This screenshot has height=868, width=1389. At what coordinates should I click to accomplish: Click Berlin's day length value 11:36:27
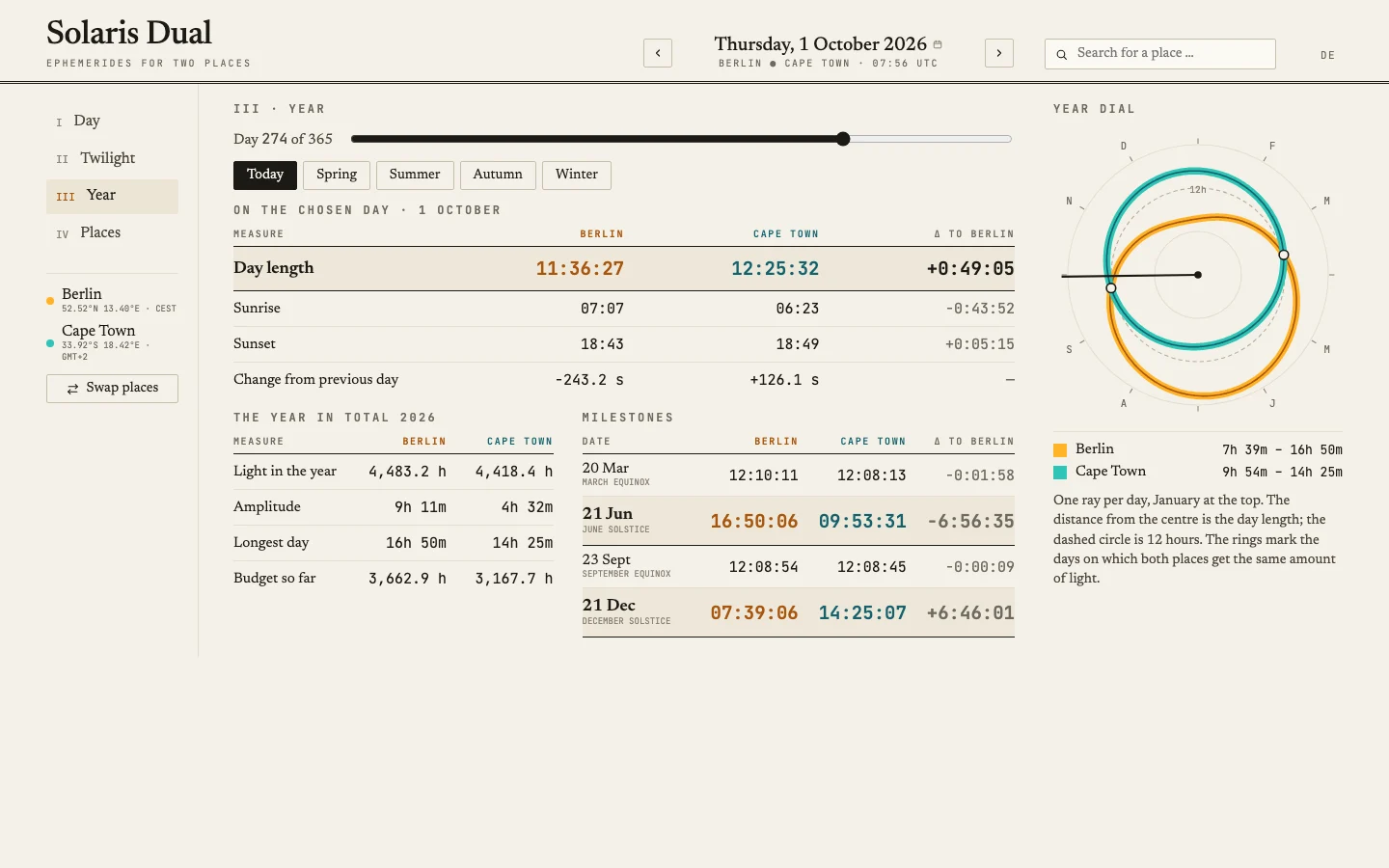pyautogui.click(x=580, y=269)
